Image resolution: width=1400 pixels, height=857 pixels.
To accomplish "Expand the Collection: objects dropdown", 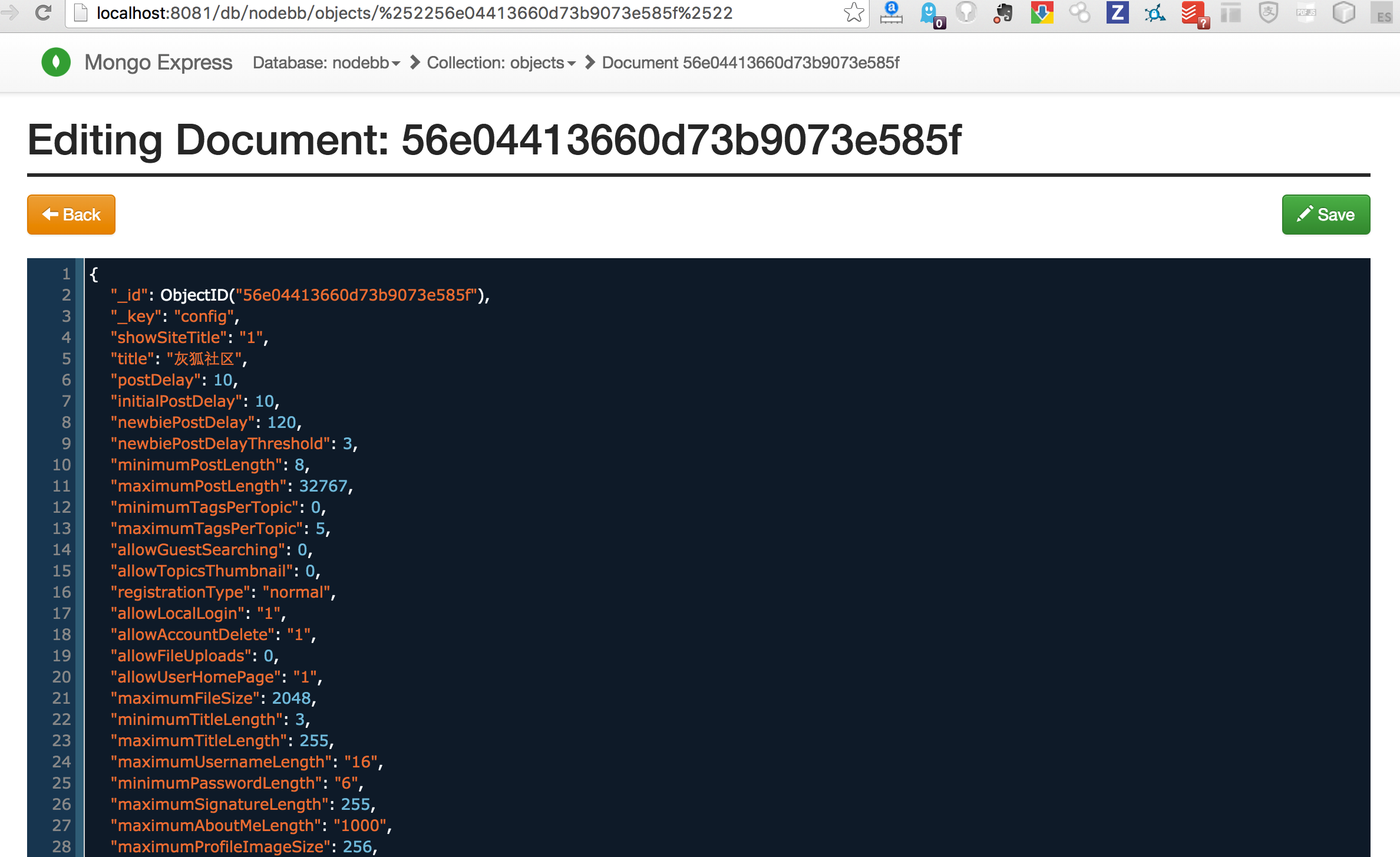I will coord(501,62).
